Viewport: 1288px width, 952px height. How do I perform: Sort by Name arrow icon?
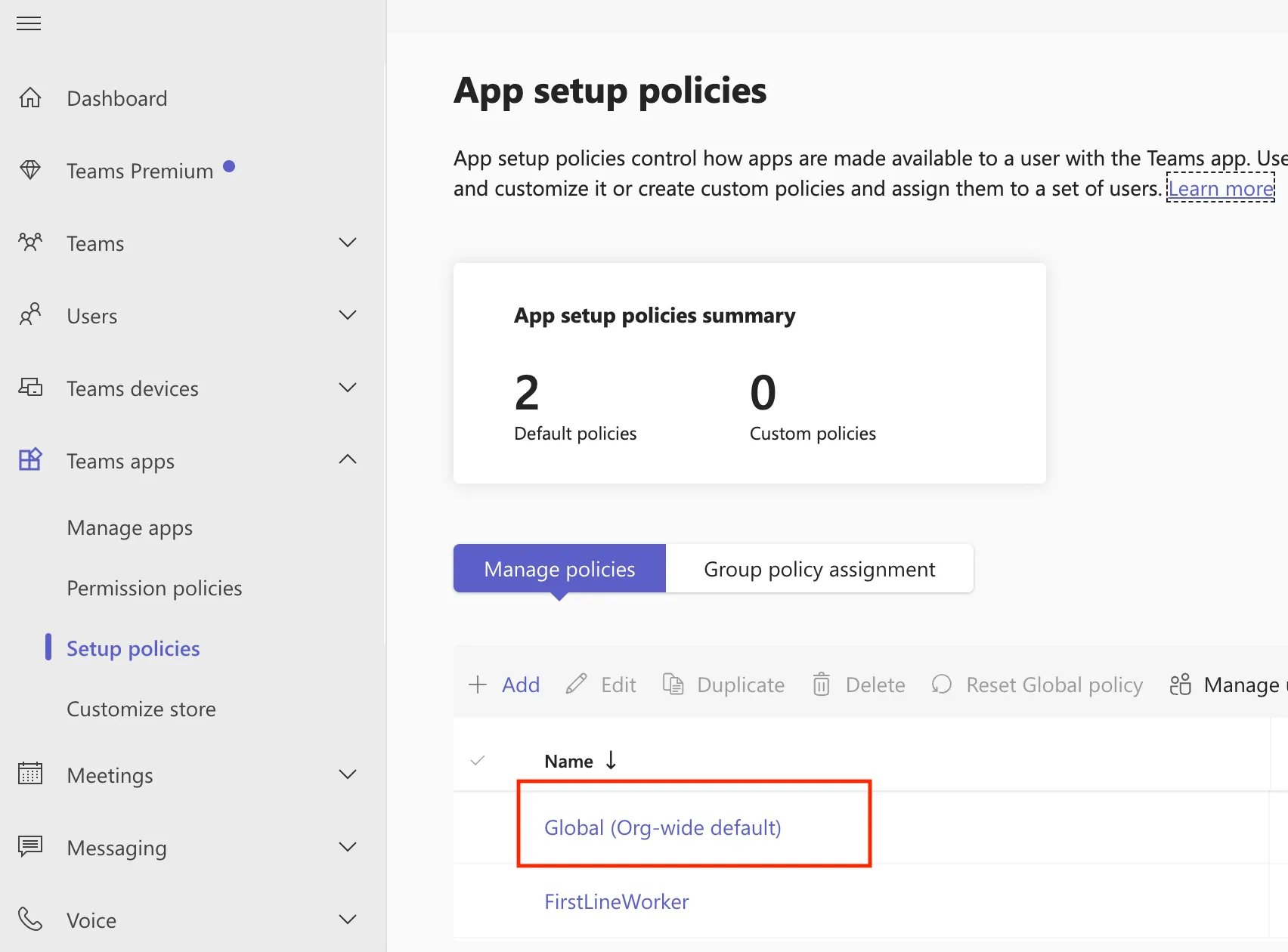(611, 760)
